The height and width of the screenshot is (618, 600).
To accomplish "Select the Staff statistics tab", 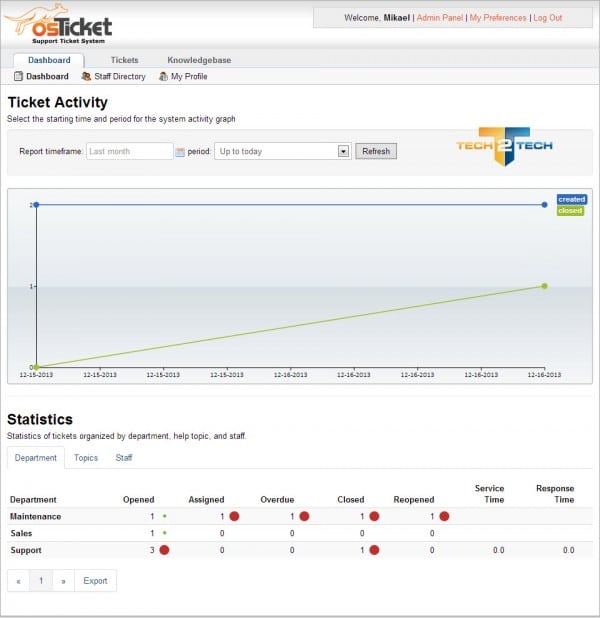I will pyautogui.click(x=123, y=458).
